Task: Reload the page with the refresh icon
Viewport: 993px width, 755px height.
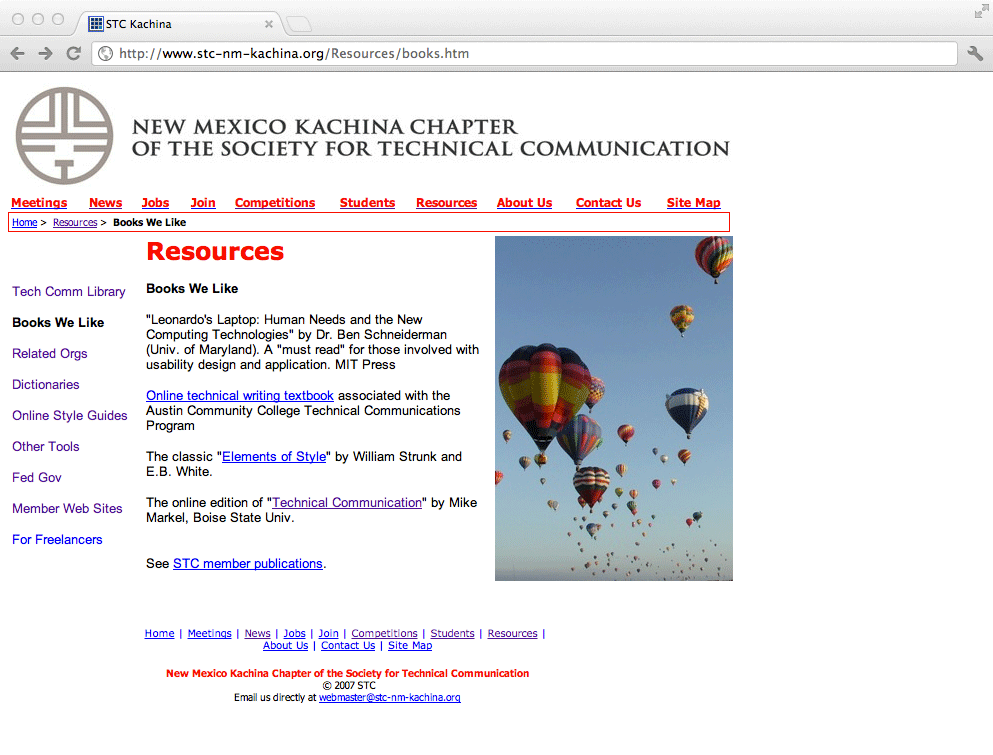Action: pyautogui.click(x=73, y=54)
